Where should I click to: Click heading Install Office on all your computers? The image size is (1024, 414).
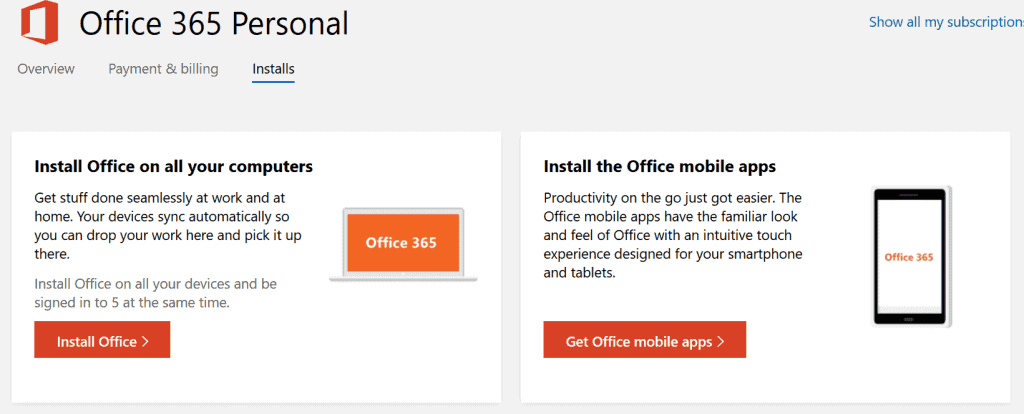[x=174, y=167]
